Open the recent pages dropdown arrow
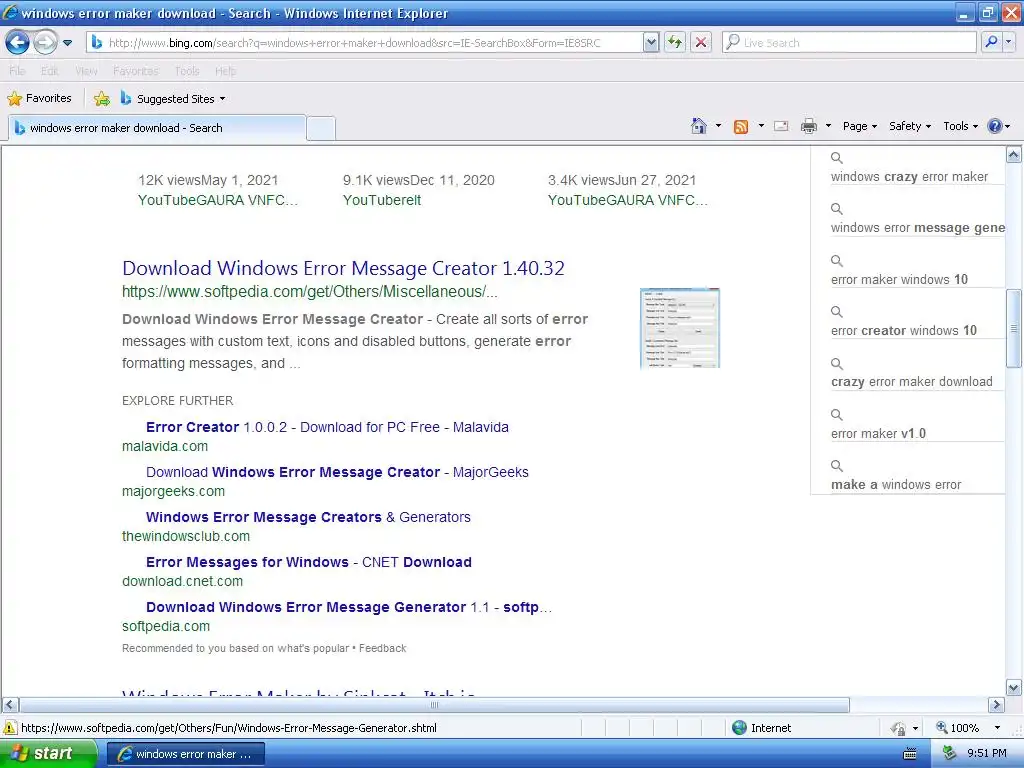The image size is (1024, 768). (x=67, y=43)
